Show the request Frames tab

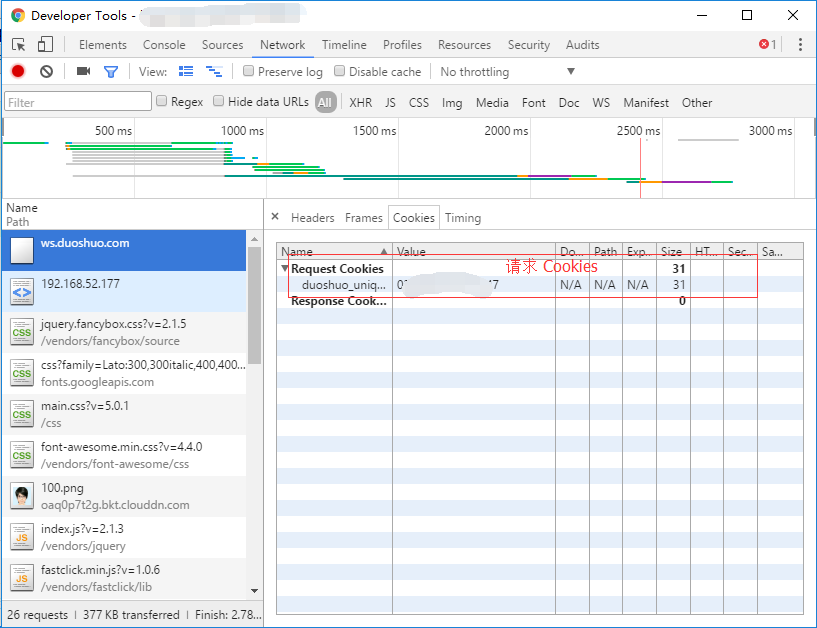[364, 218]
